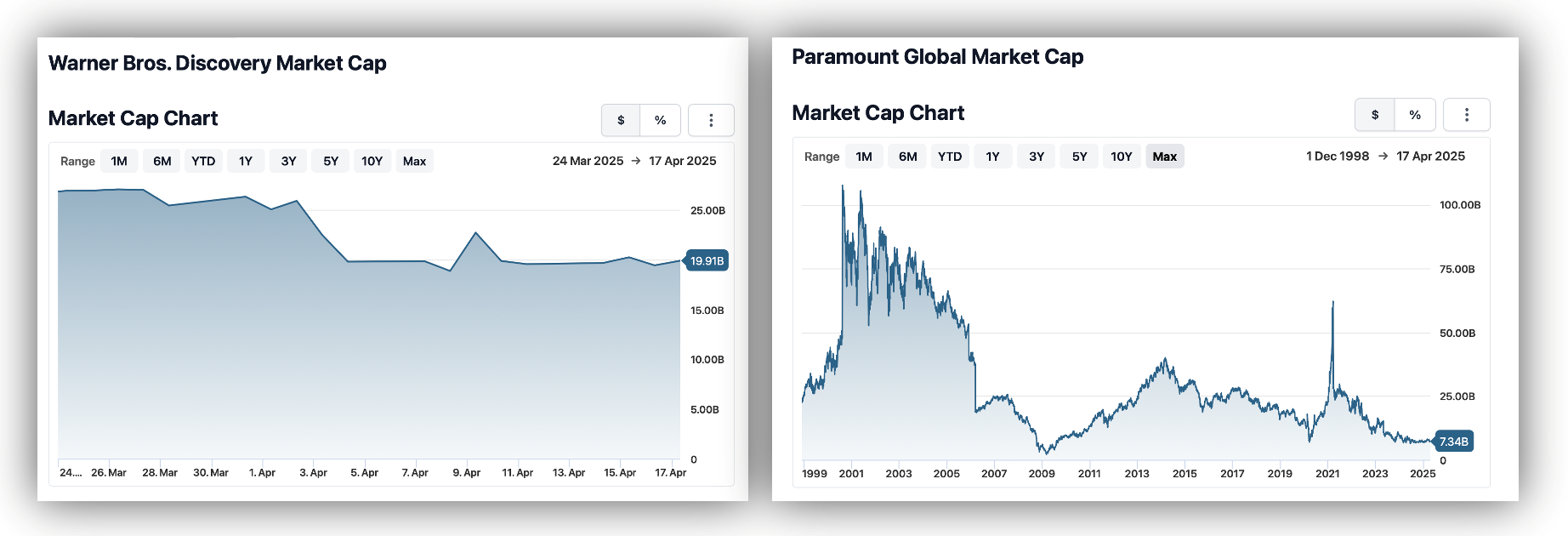Pick 5Y range on Warner Bros. chart
This screenshot has height=536, width=1568.
[331, 161]
